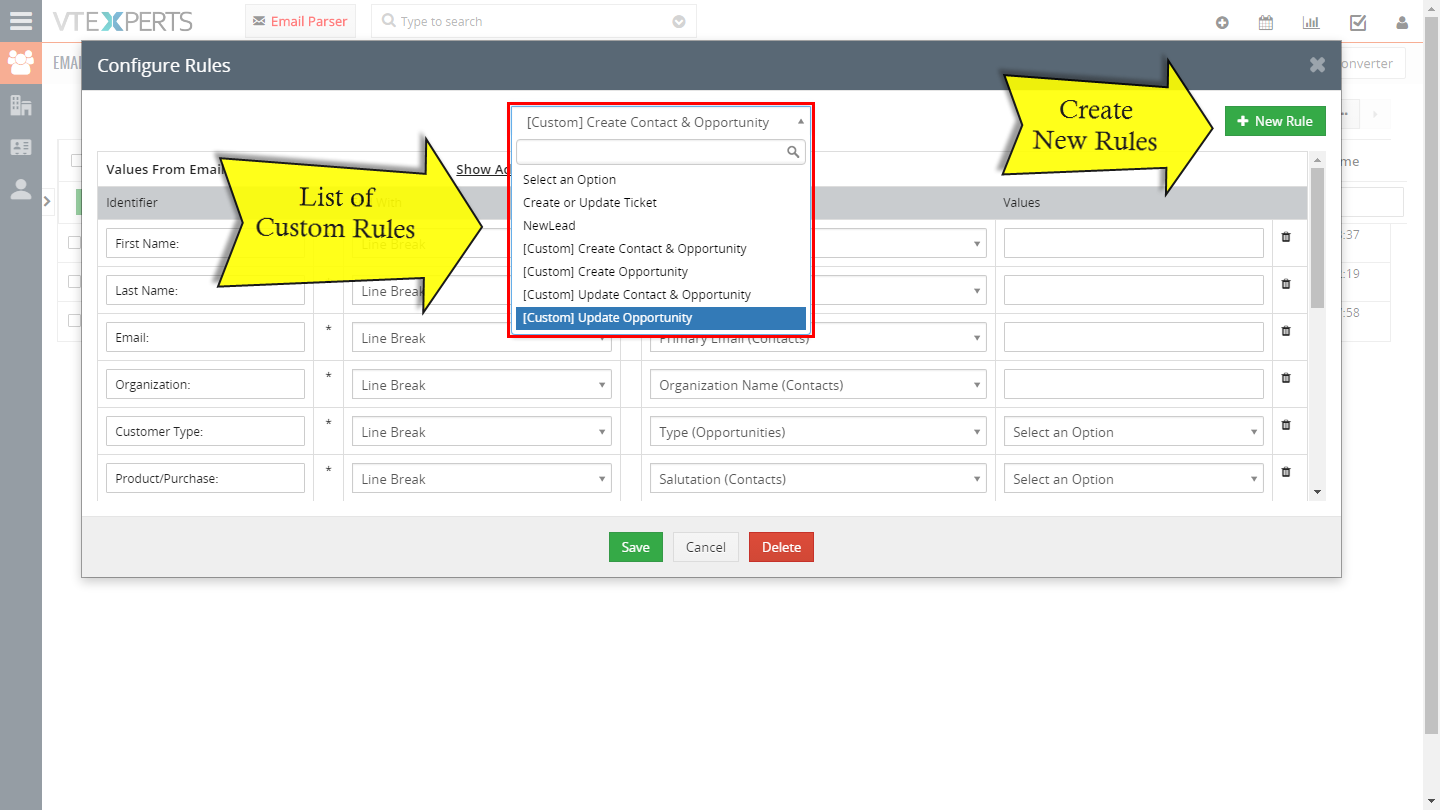This screenshot has width=1440, height=810.
Task: Open Organization Name (Contacts) field dropdown
Action: pyautogui.click(x=818, y=385)
